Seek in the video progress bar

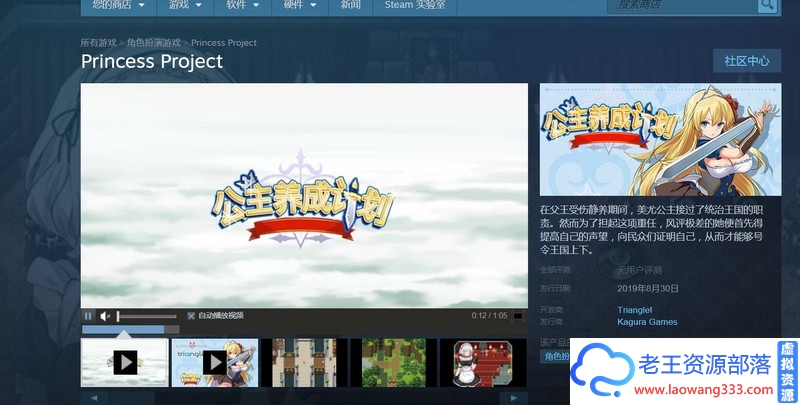130,330
